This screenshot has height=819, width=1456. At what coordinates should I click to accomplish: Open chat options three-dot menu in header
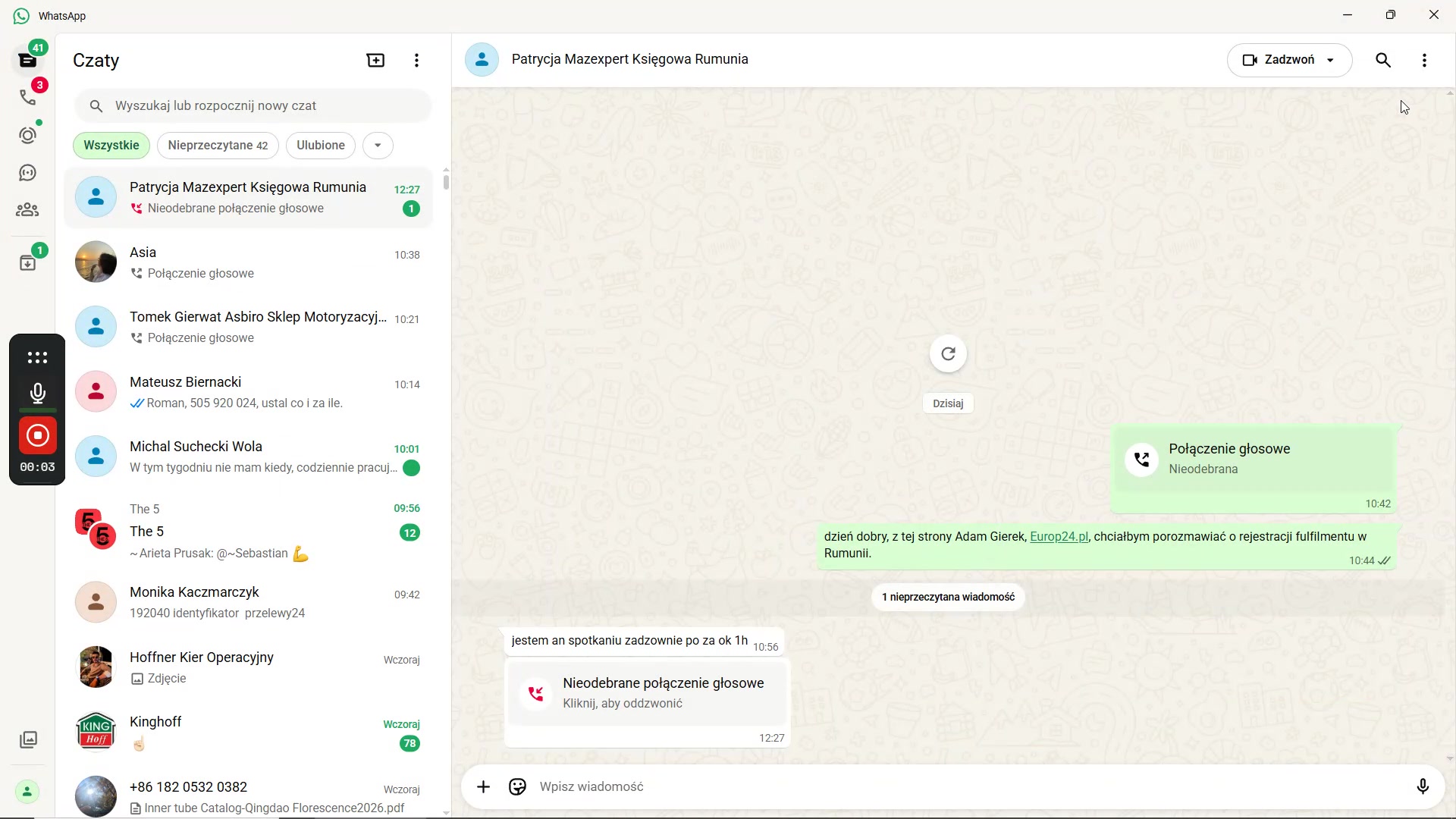(x=1424, y=61)
